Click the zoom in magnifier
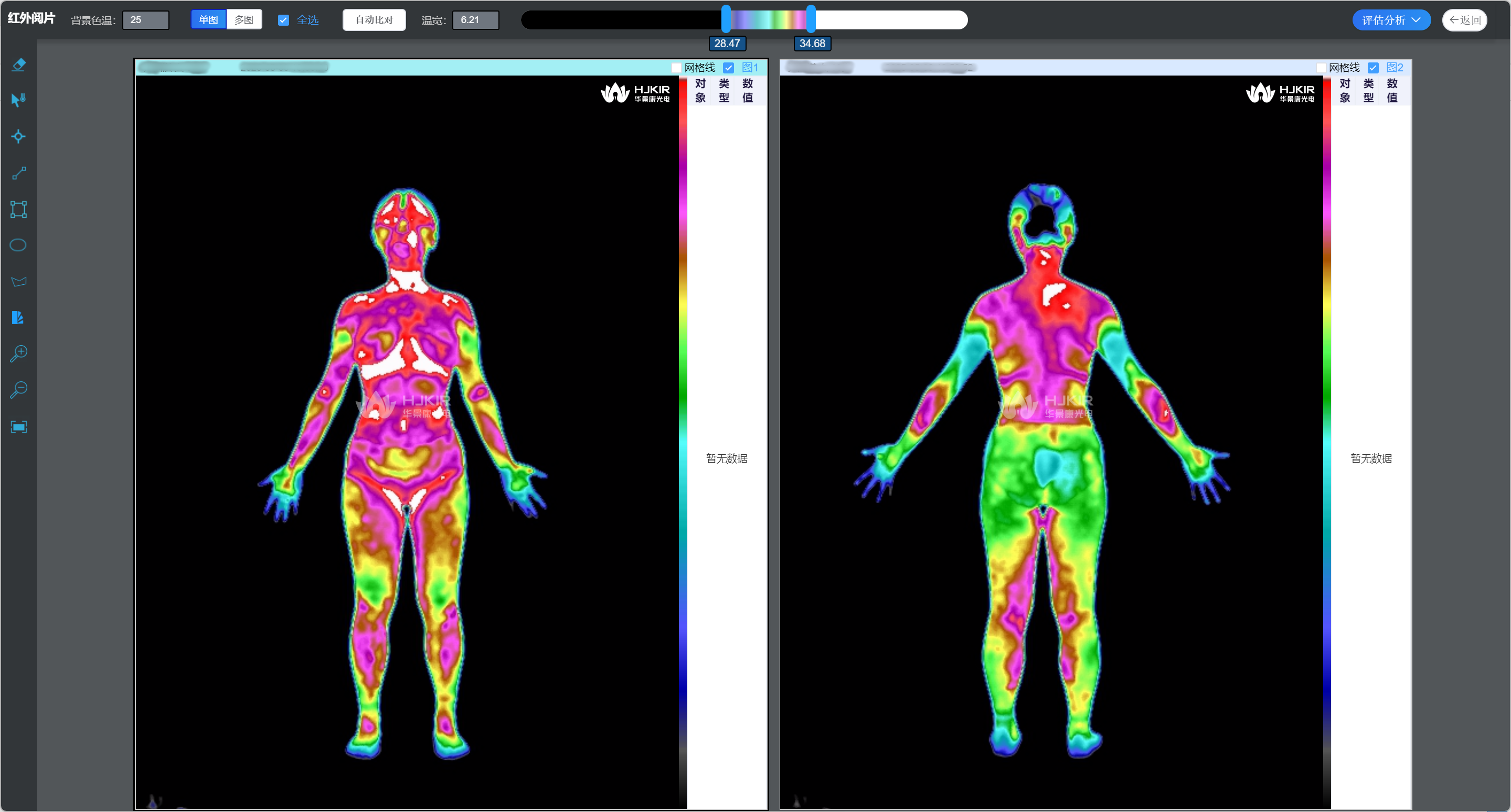 [18, 354]
